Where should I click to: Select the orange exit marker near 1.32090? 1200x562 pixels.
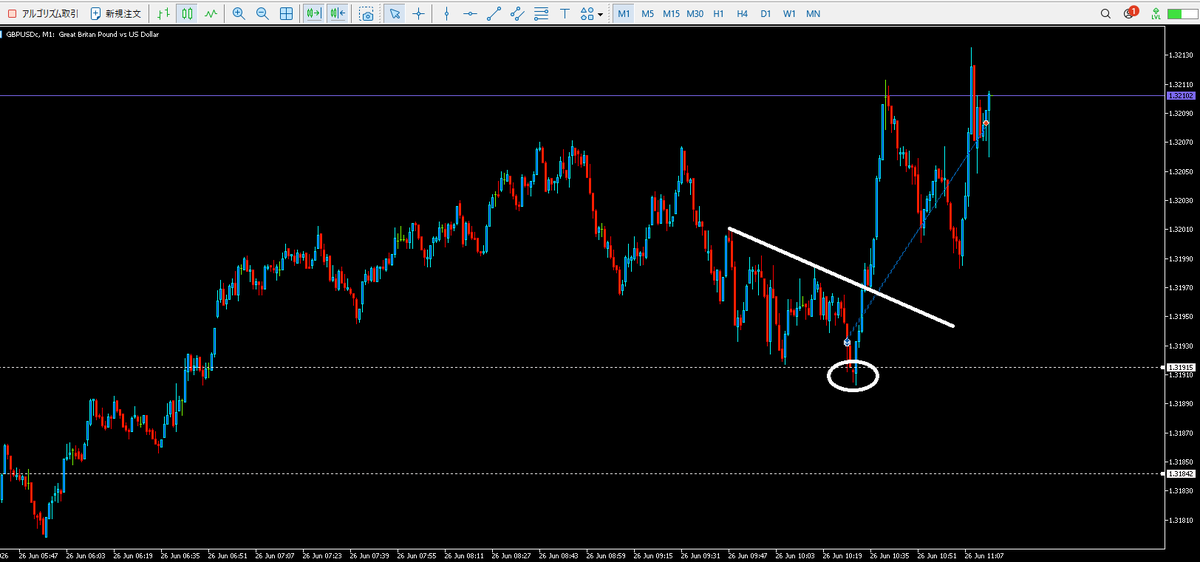point(986,123)
